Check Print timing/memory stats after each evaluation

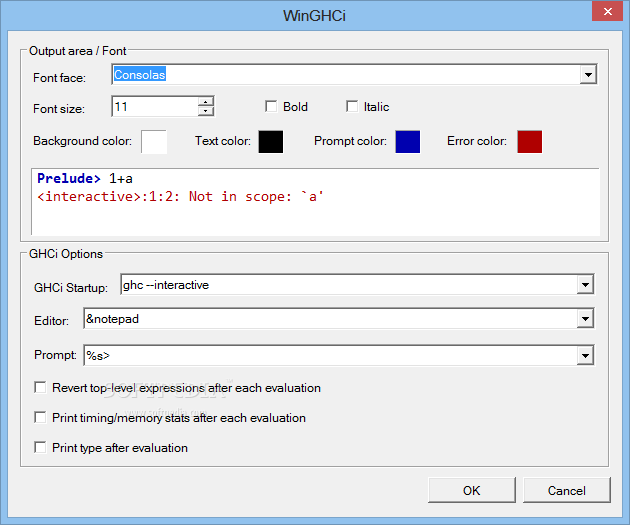pyautogui.click(x=40, y=418)
